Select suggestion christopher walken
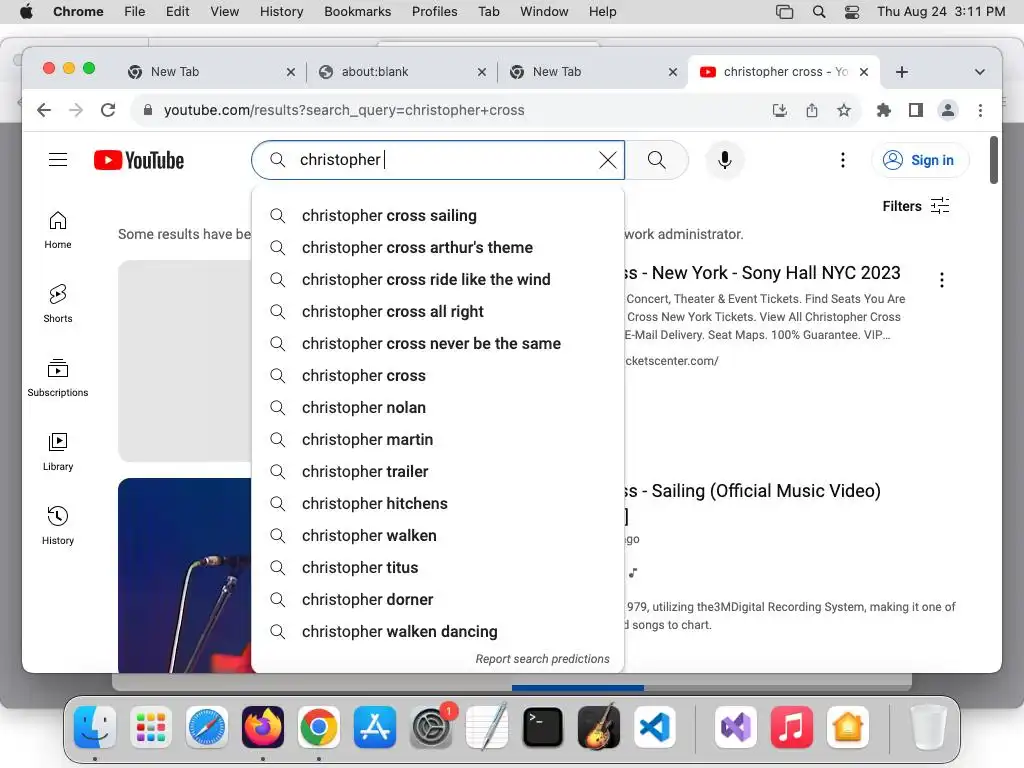This screenshot has height=768, width=1024. coord(438,536)
